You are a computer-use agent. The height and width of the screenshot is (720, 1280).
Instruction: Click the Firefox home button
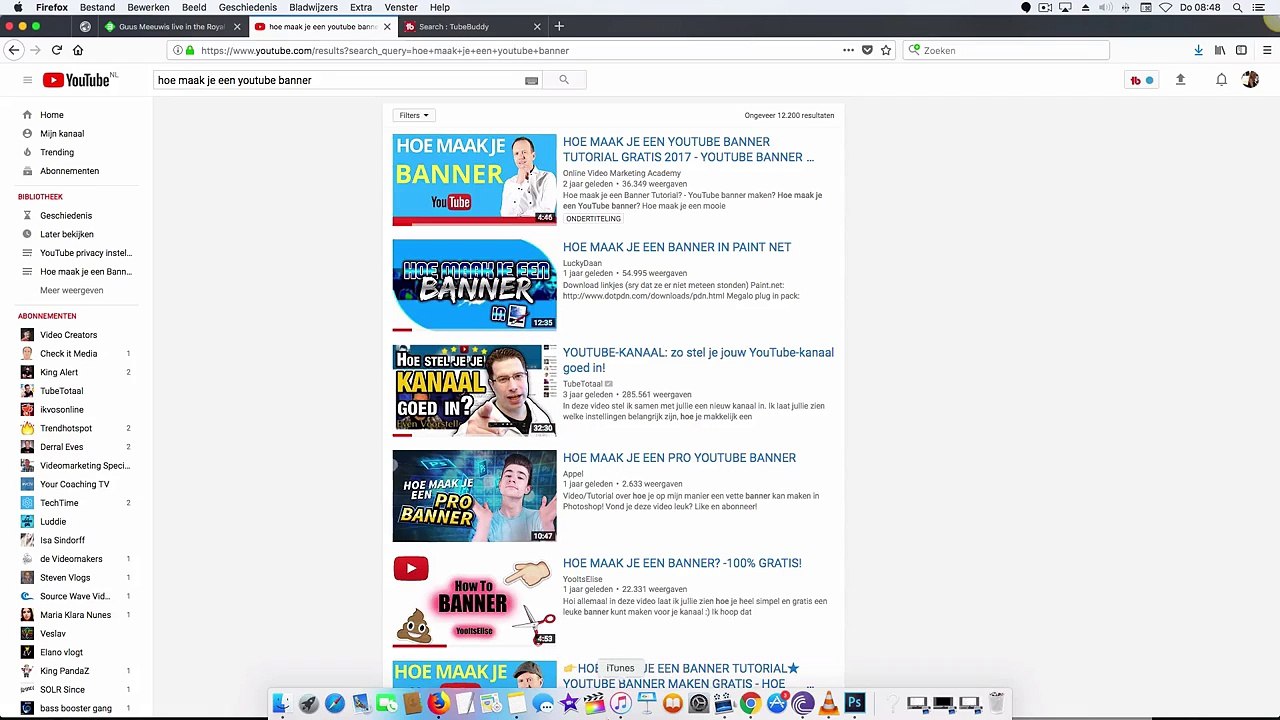coord(78,50)
